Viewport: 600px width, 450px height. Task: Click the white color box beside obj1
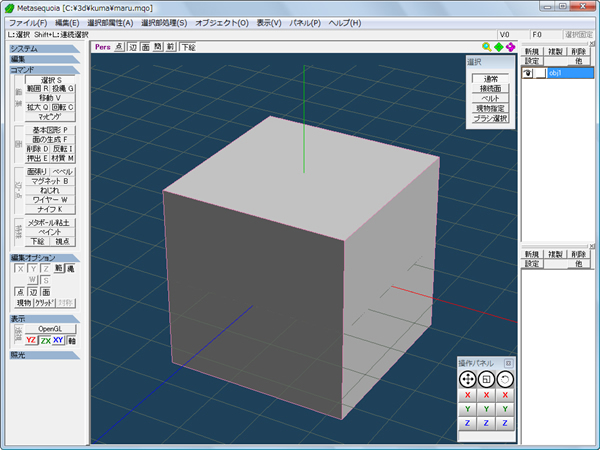point(540,73)
